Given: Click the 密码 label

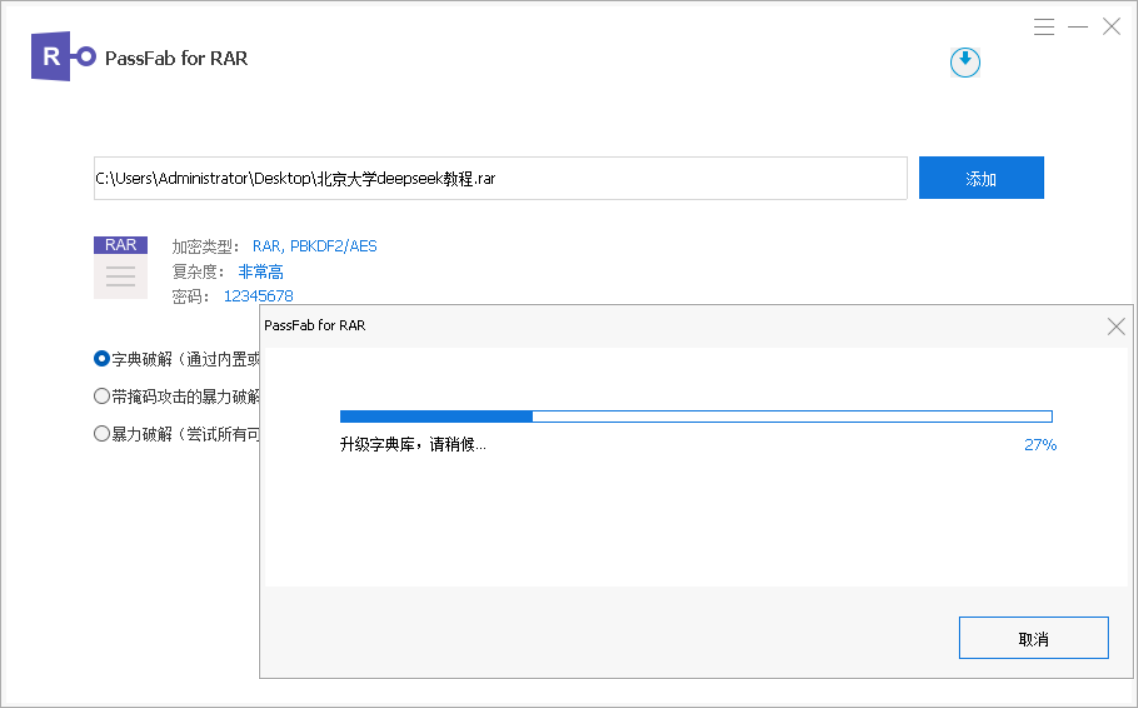Looking at the screenshot, I should tap(191, 297).
